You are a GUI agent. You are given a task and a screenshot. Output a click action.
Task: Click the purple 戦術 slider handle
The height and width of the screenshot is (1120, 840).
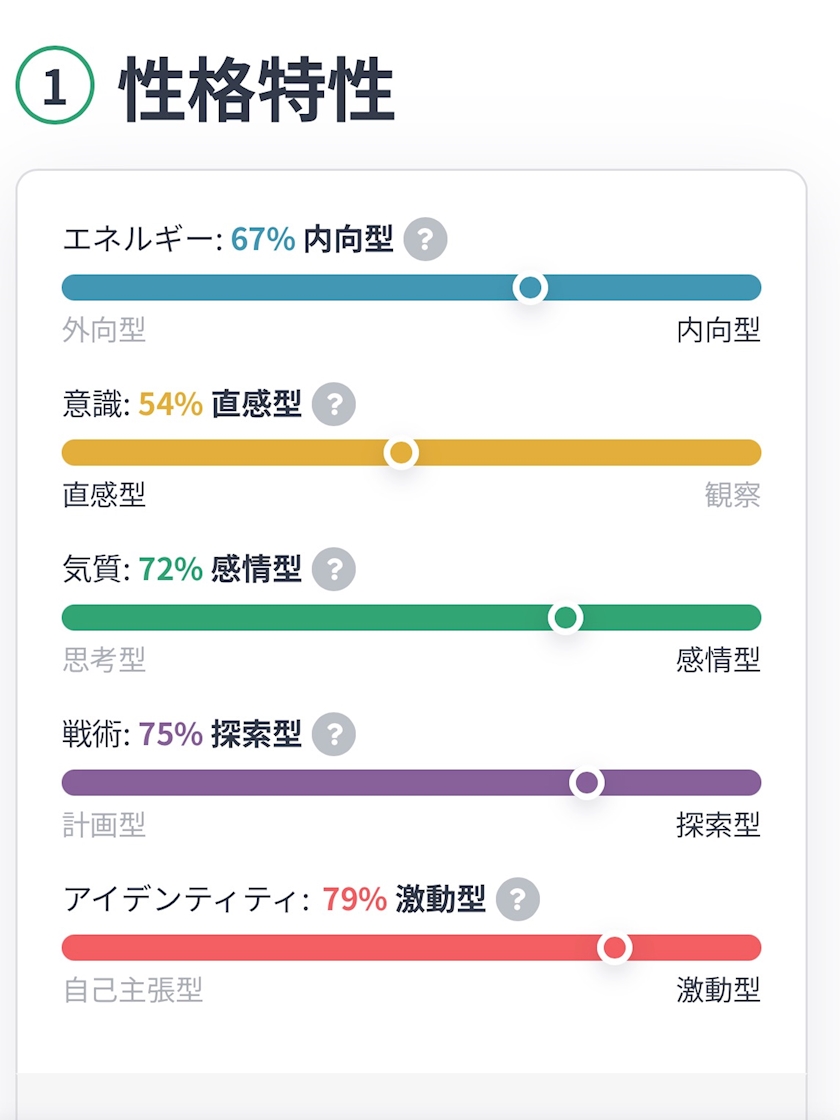coord(587,783)
